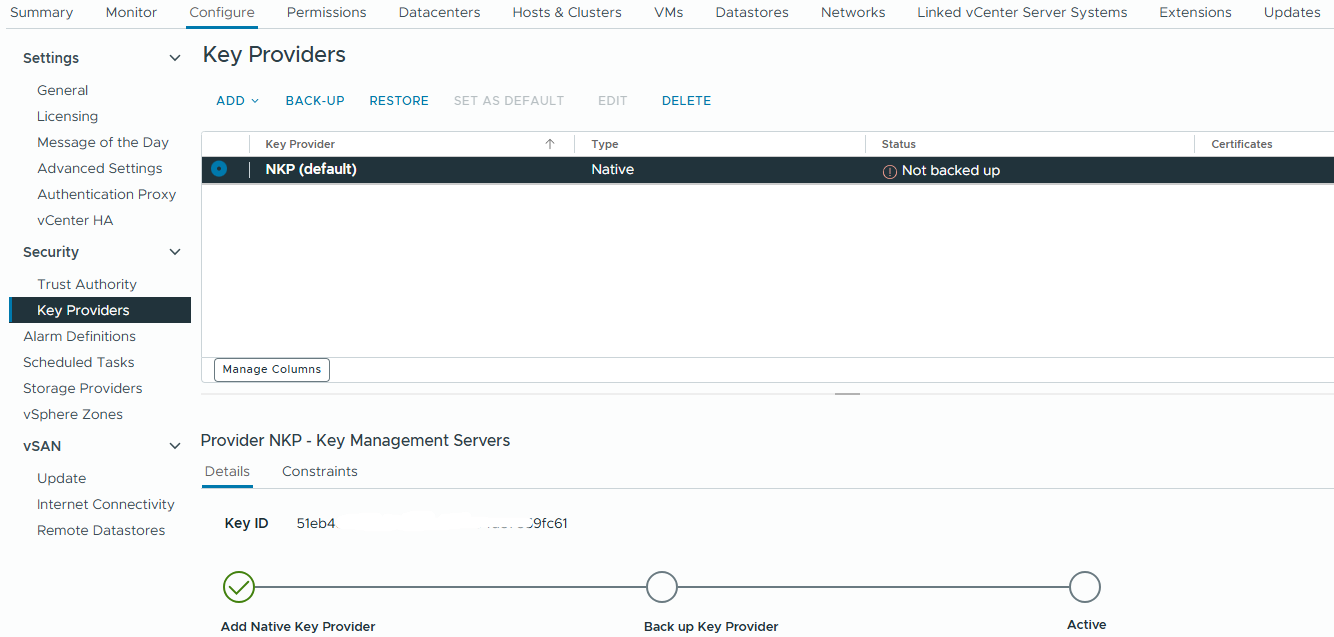Viewport: 1334px width, 637px height.
Task: Open the Hosts & Clusters tab
Action: click(x=567, y=12)
